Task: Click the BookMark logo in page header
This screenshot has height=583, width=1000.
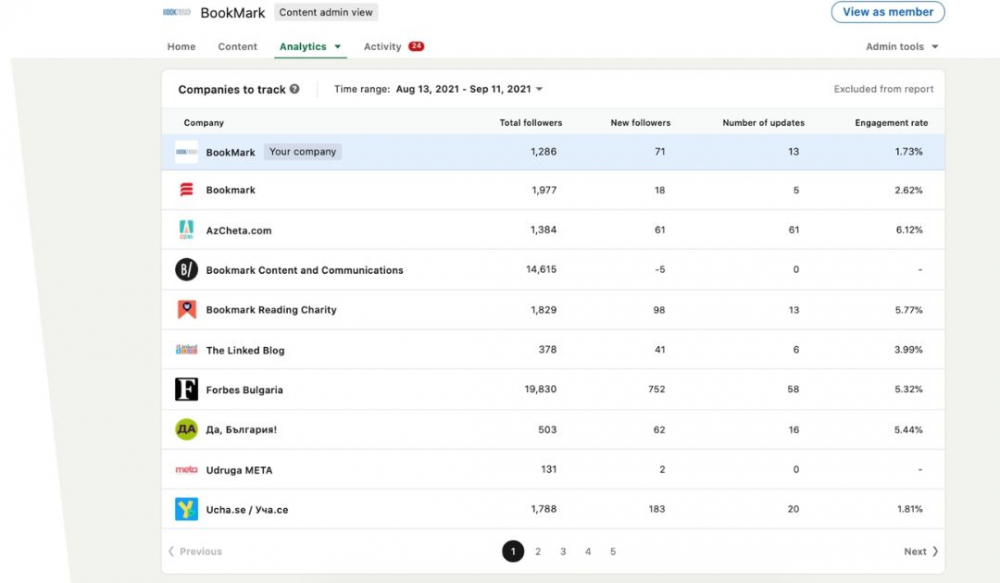Action: 177,12
